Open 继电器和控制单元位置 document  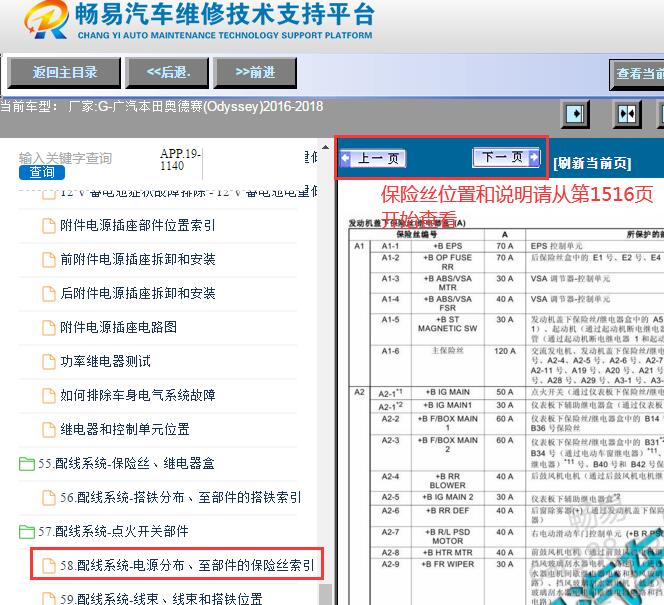point(124,429)
